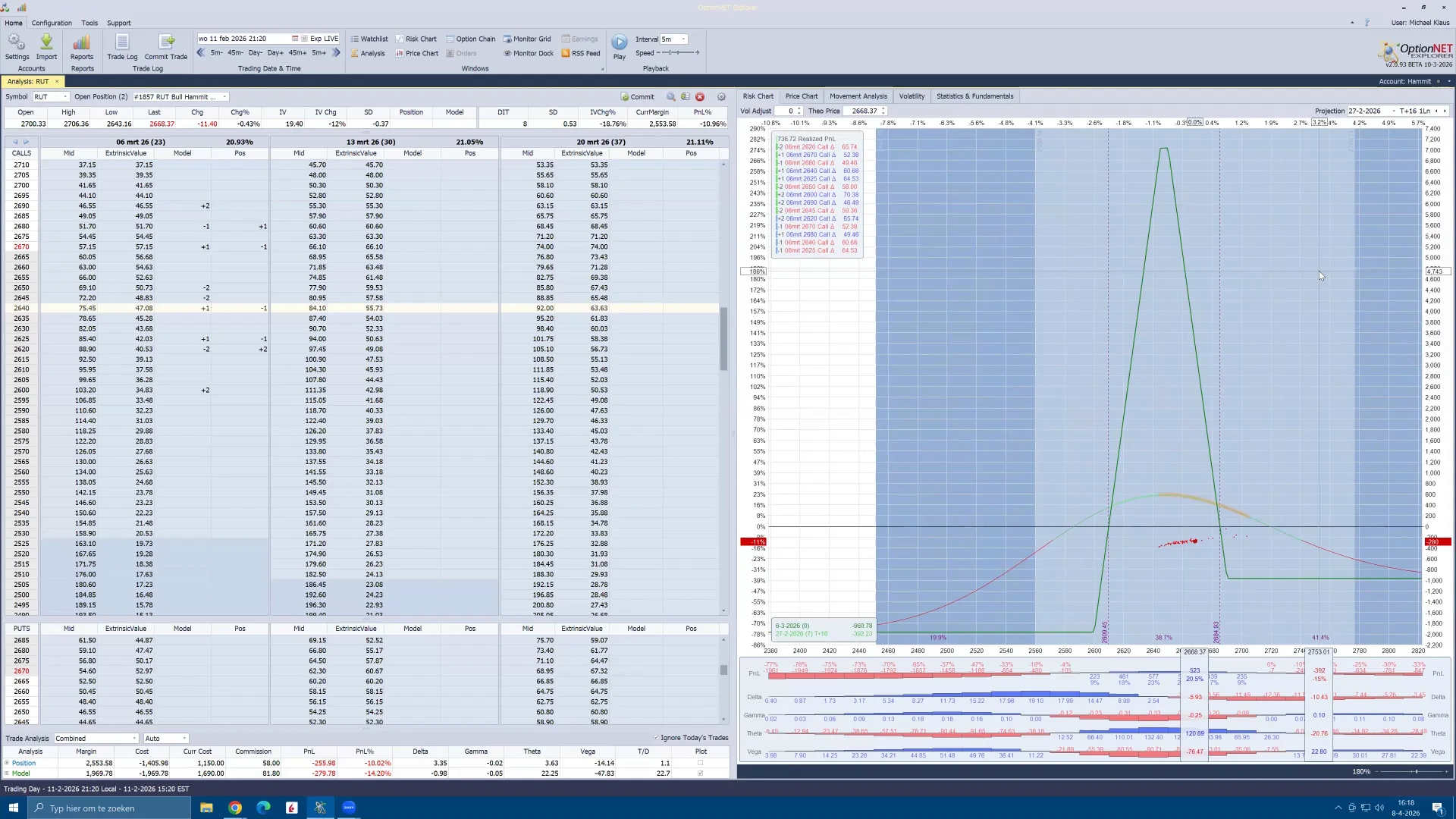The image size is (1456, 819).
Task: Open the Interval 5m dropdown
Action: pos(683,39)
